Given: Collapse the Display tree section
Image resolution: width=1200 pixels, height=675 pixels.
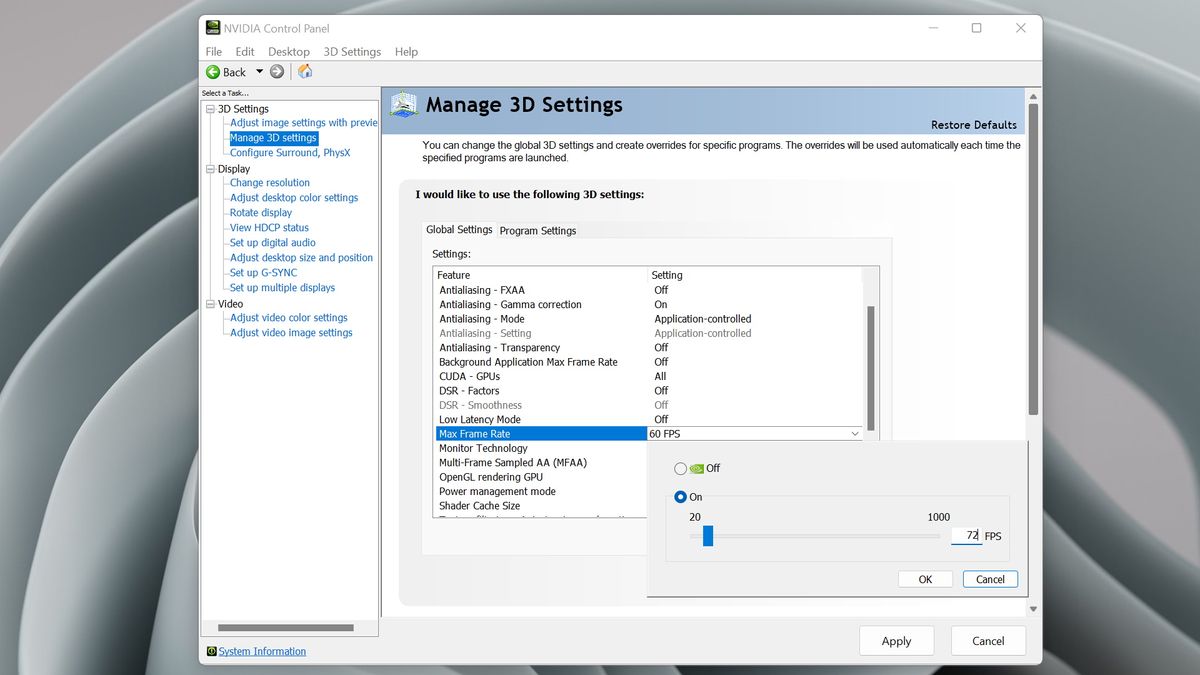Looking at the screenshot, I should (x=210, y=168).
